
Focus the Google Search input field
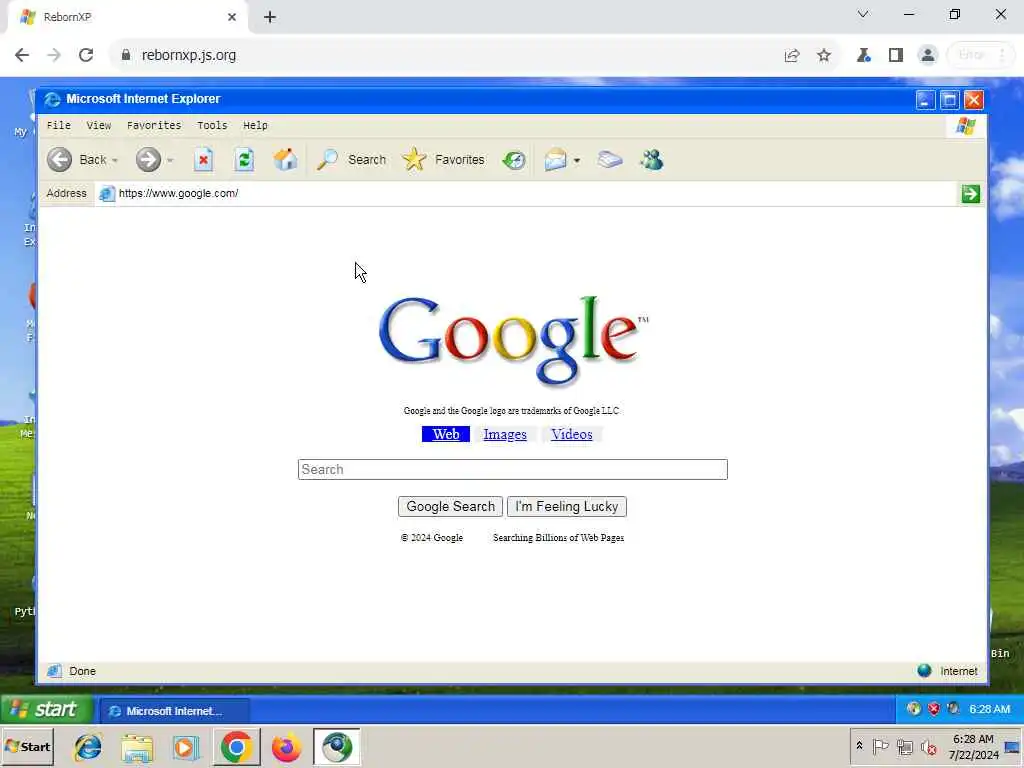(x=513, y=470)
